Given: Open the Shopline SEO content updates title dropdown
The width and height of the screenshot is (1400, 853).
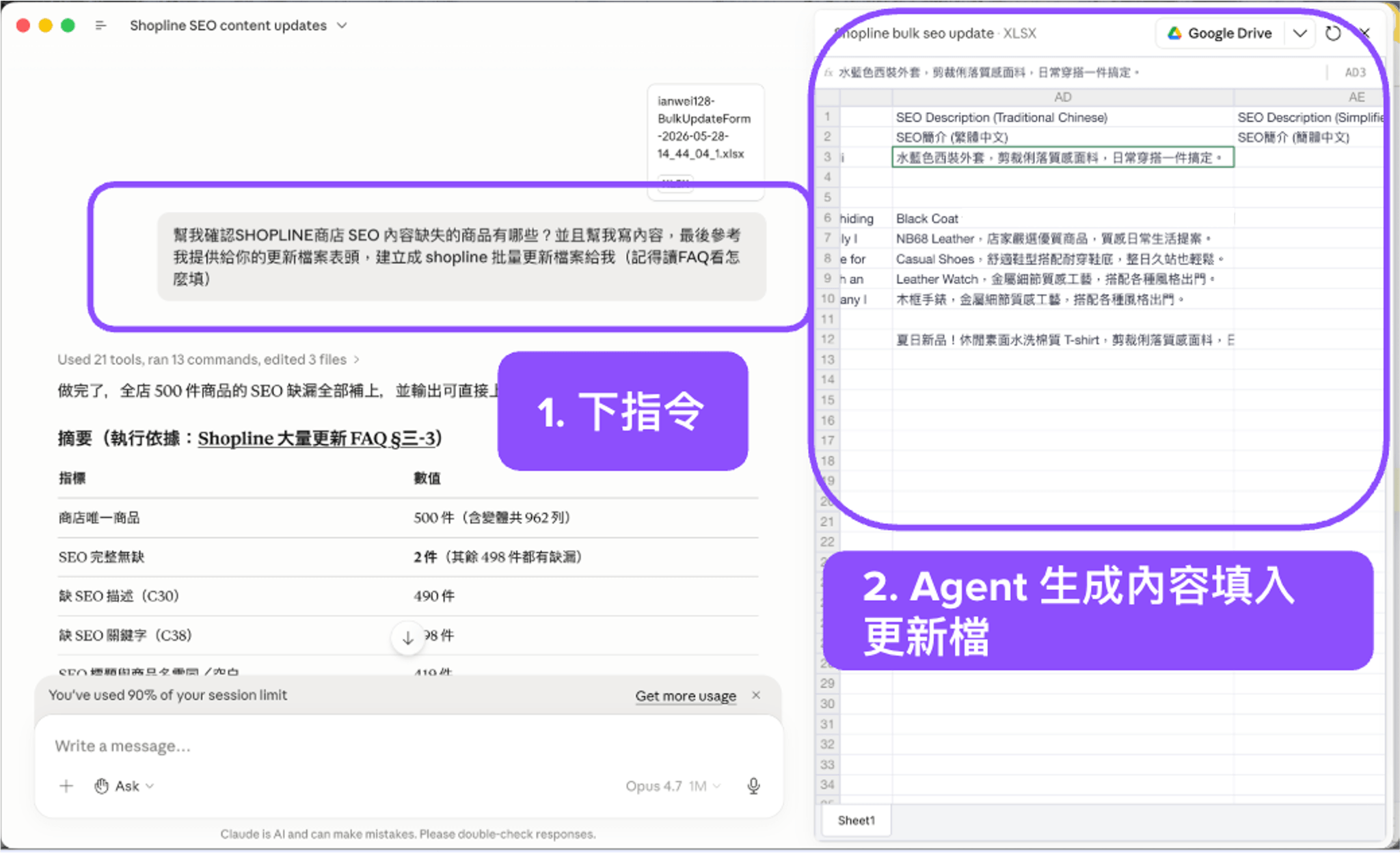Looking at the screenshot, I should pyautogui.click(x=239, y=25).
